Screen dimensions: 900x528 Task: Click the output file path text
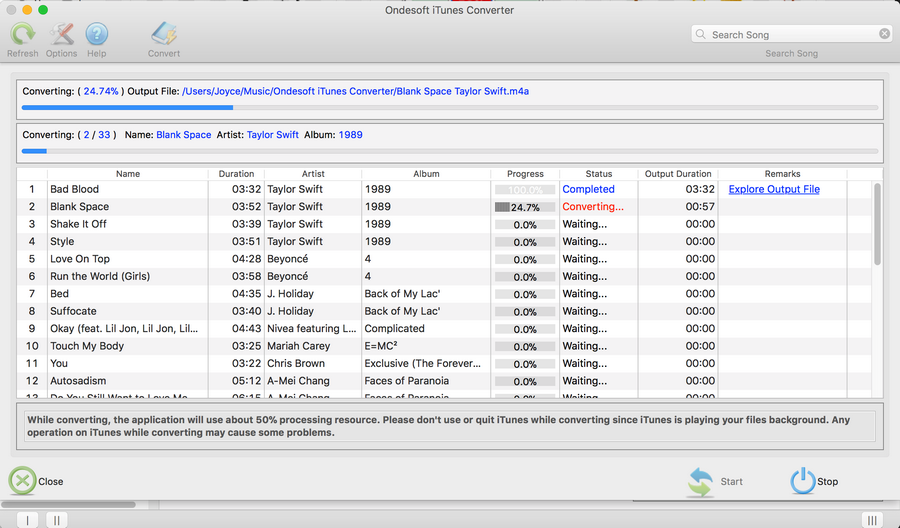click(x=355, y=91)
